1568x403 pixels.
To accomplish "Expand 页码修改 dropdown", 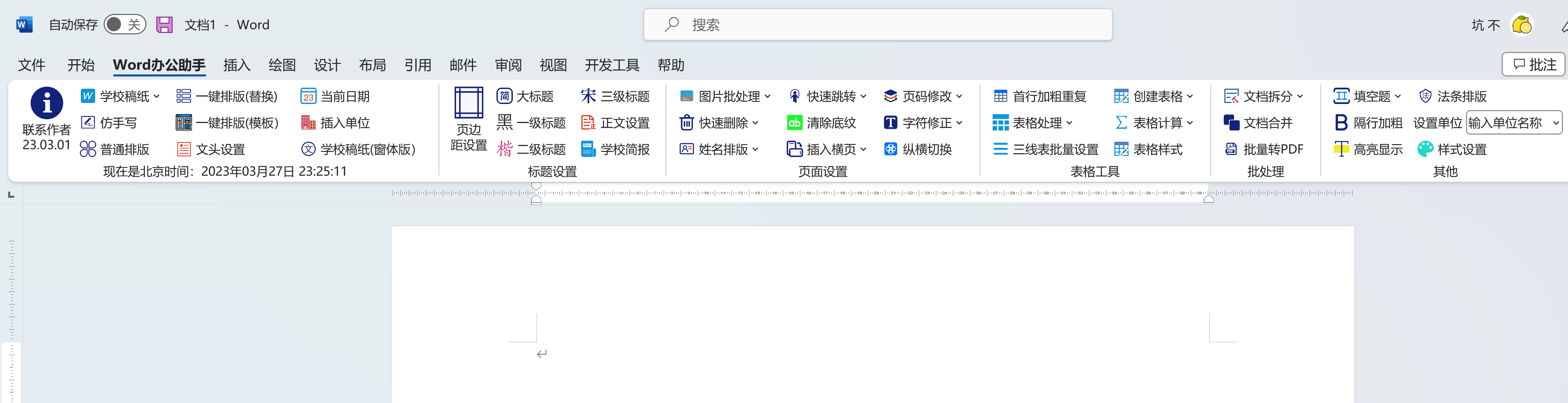I will (x=959, y=96).
